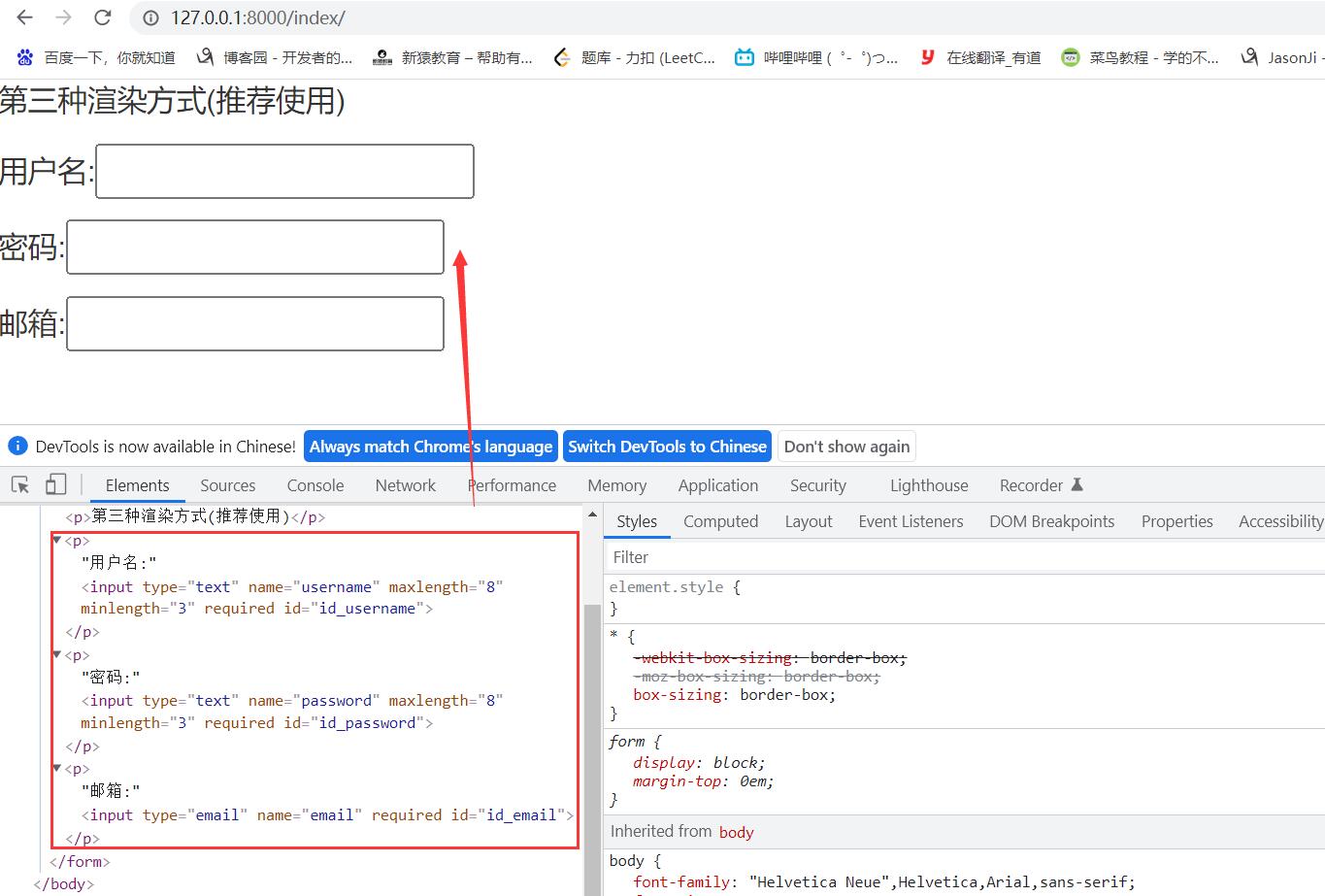Click Switch DevTools to Chinese button
Viewport: 1325px width, 896px height.
pyautogui.click(x=667, y=447)
